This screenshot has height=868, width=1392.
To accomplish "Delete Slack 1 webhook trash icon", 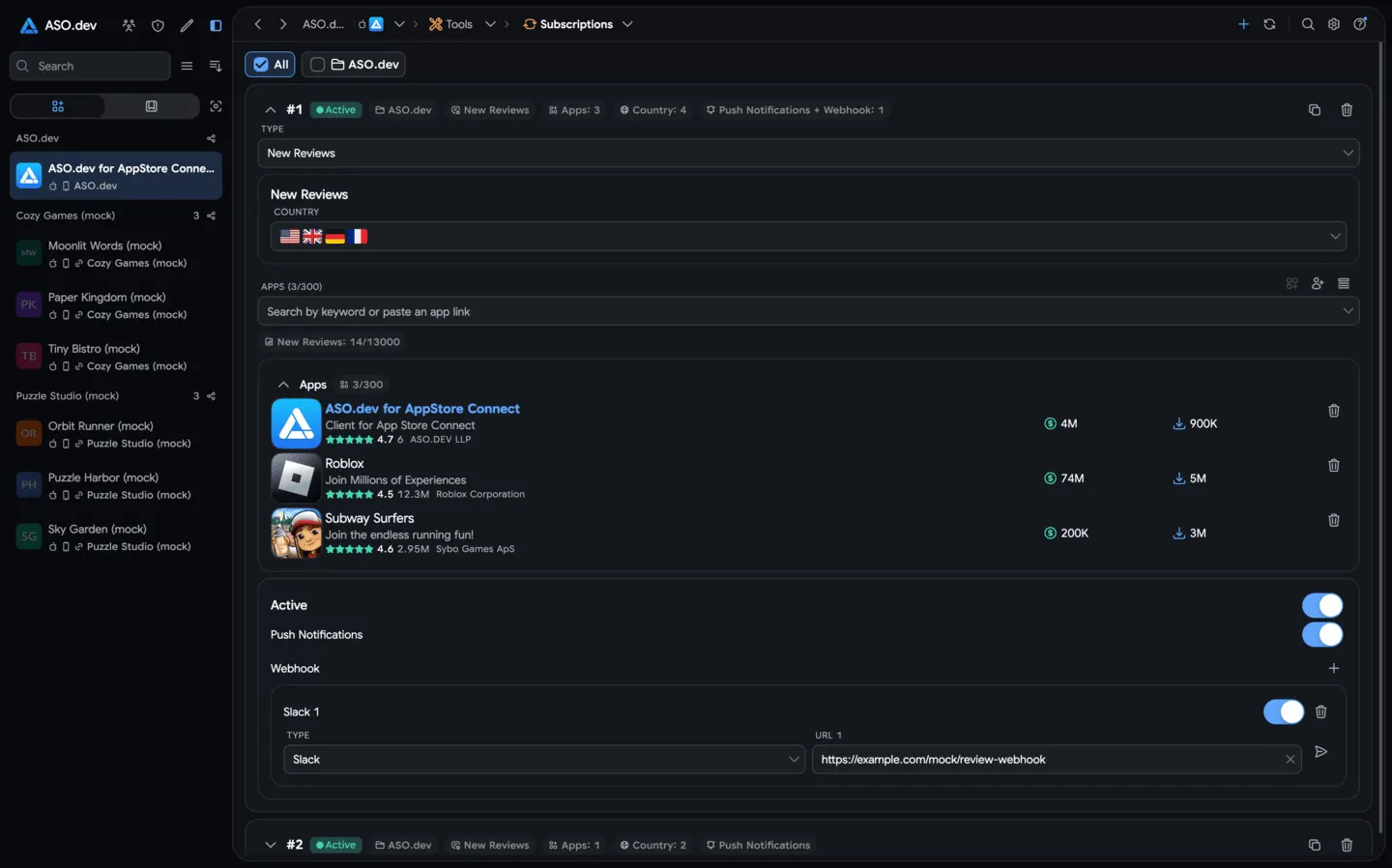I will coord(1320,711).
